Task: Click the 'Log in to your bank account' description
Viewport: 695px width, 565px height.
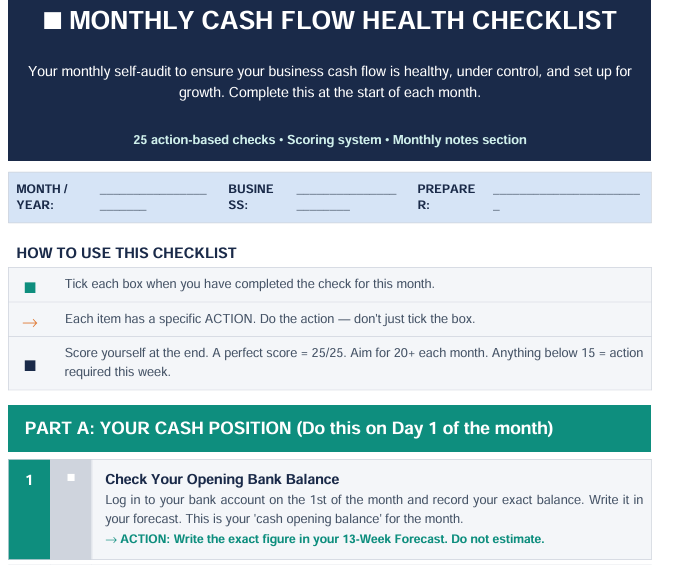Action: [x=374, y=509]
